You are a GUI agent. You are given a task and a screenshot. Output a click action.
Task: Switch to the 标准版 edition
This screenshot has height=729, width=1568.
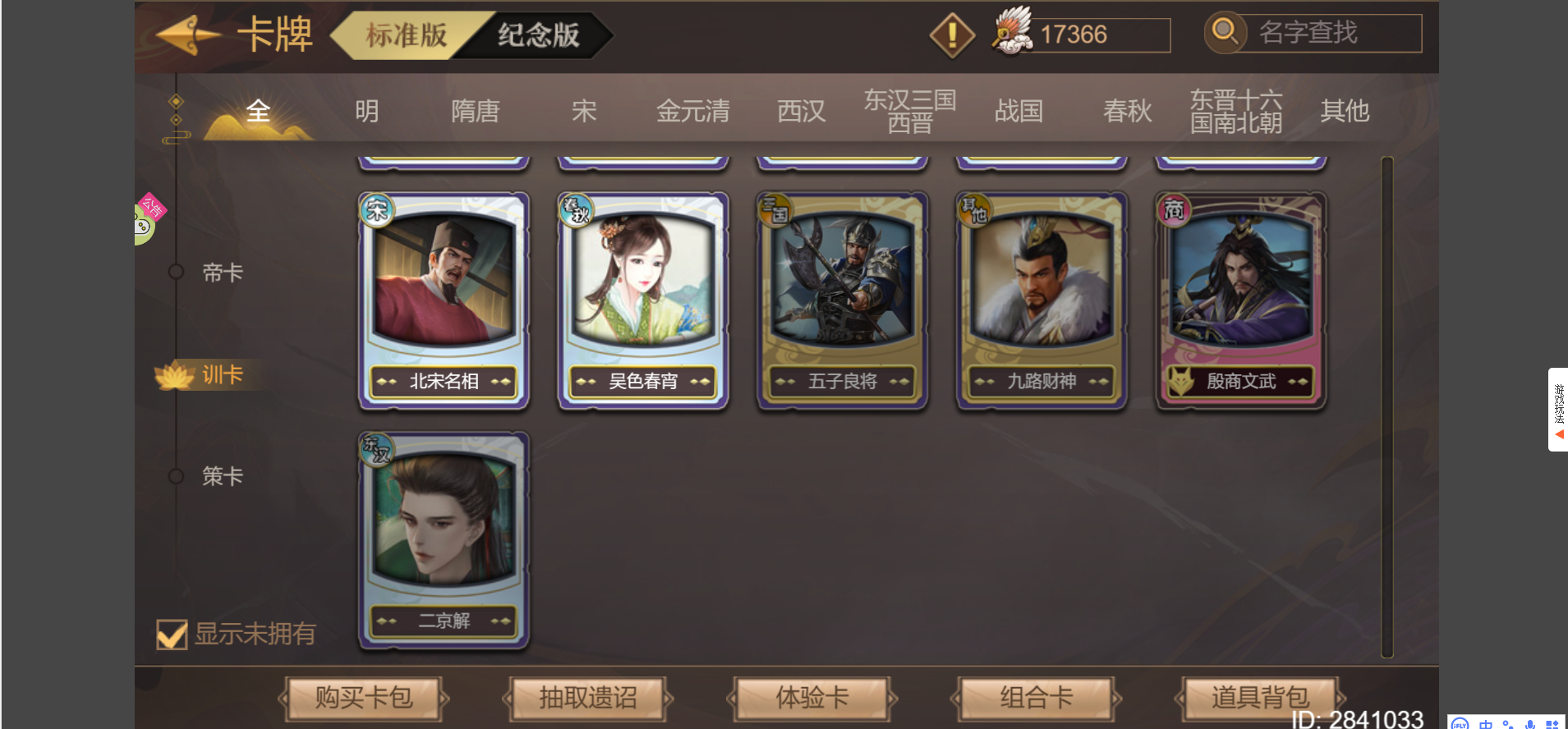[x=407, y=35]
